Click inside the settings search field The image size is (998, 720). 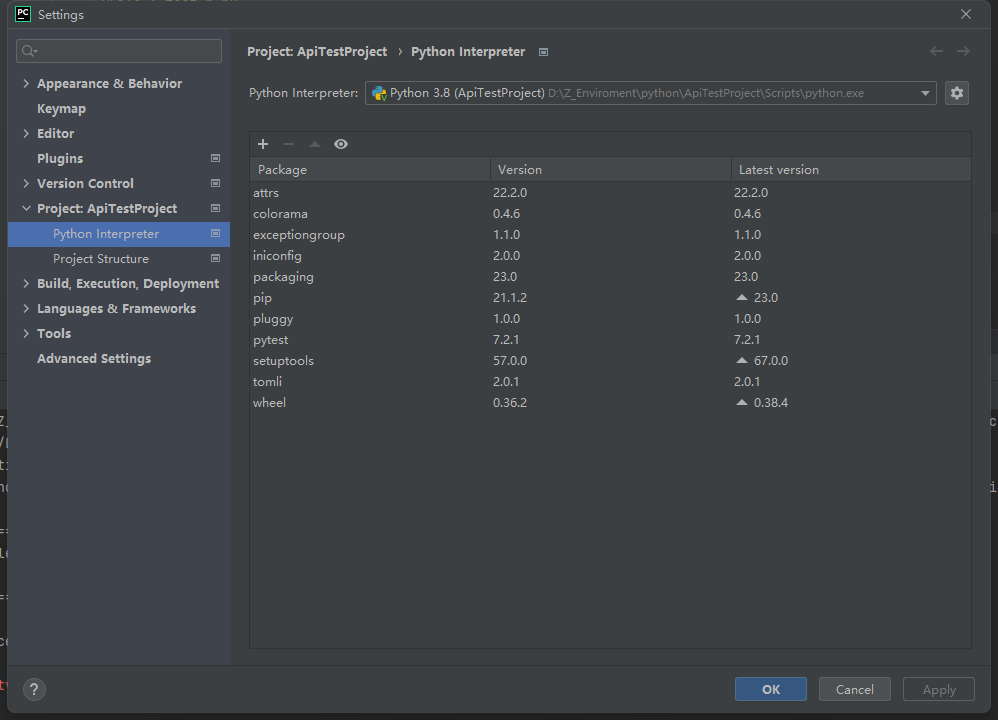coord(119,51)
